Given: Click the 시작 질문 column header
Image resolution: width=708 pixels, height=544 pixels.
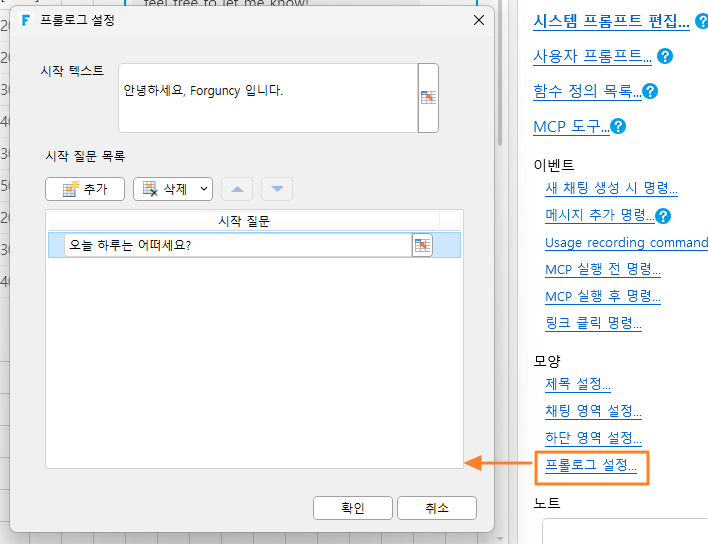Looking at the screenshot, I should 244,221.
